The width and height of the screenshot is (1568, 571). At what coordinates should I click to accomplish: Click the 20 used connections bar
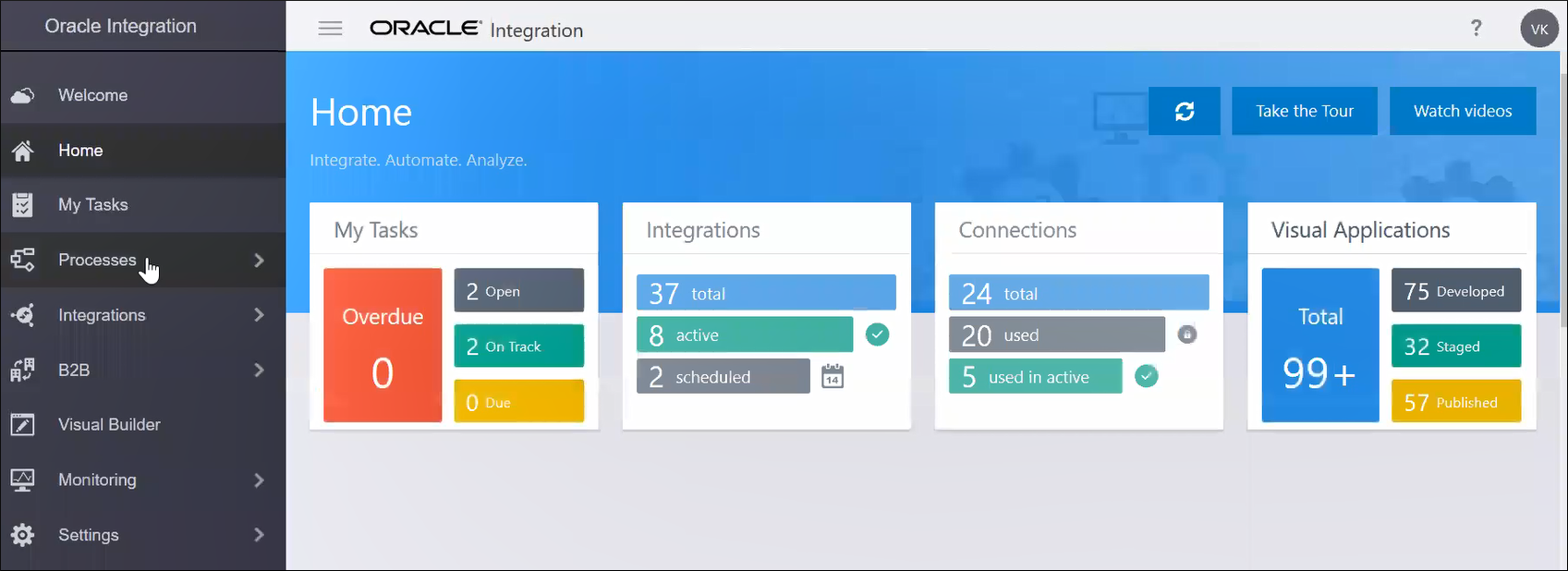tap(1057, 334)
